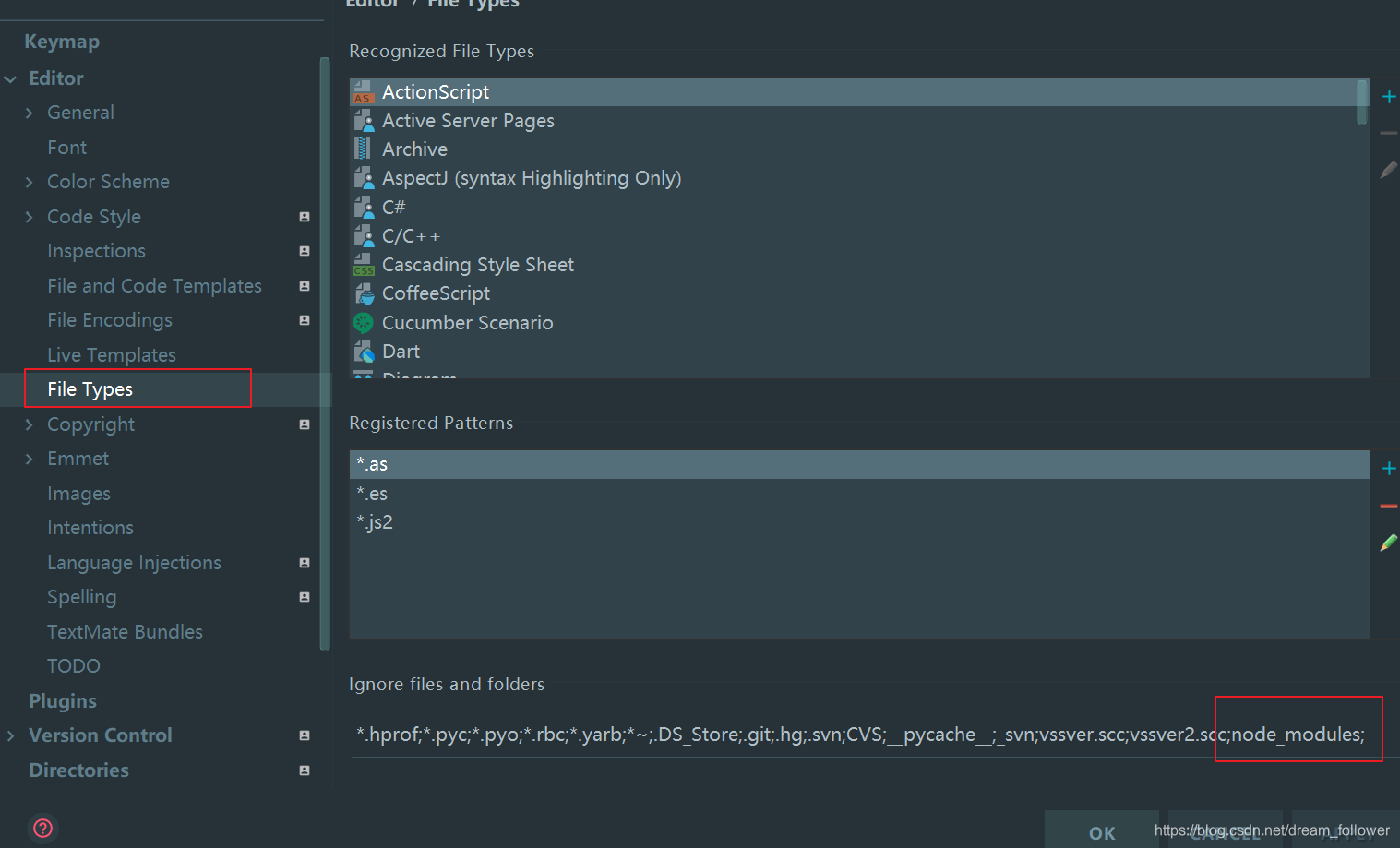The width and height of the screenshot is (1400, 848).
Task: Click project-level icon beside File Encodings
Action: coord(305,320)
